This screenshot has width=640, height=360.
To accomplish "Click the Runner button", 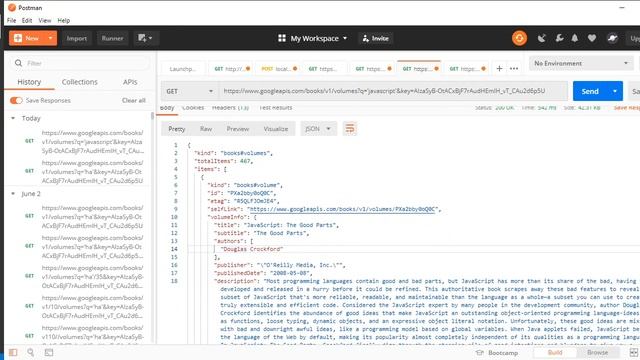I will [x=112, y=38].
